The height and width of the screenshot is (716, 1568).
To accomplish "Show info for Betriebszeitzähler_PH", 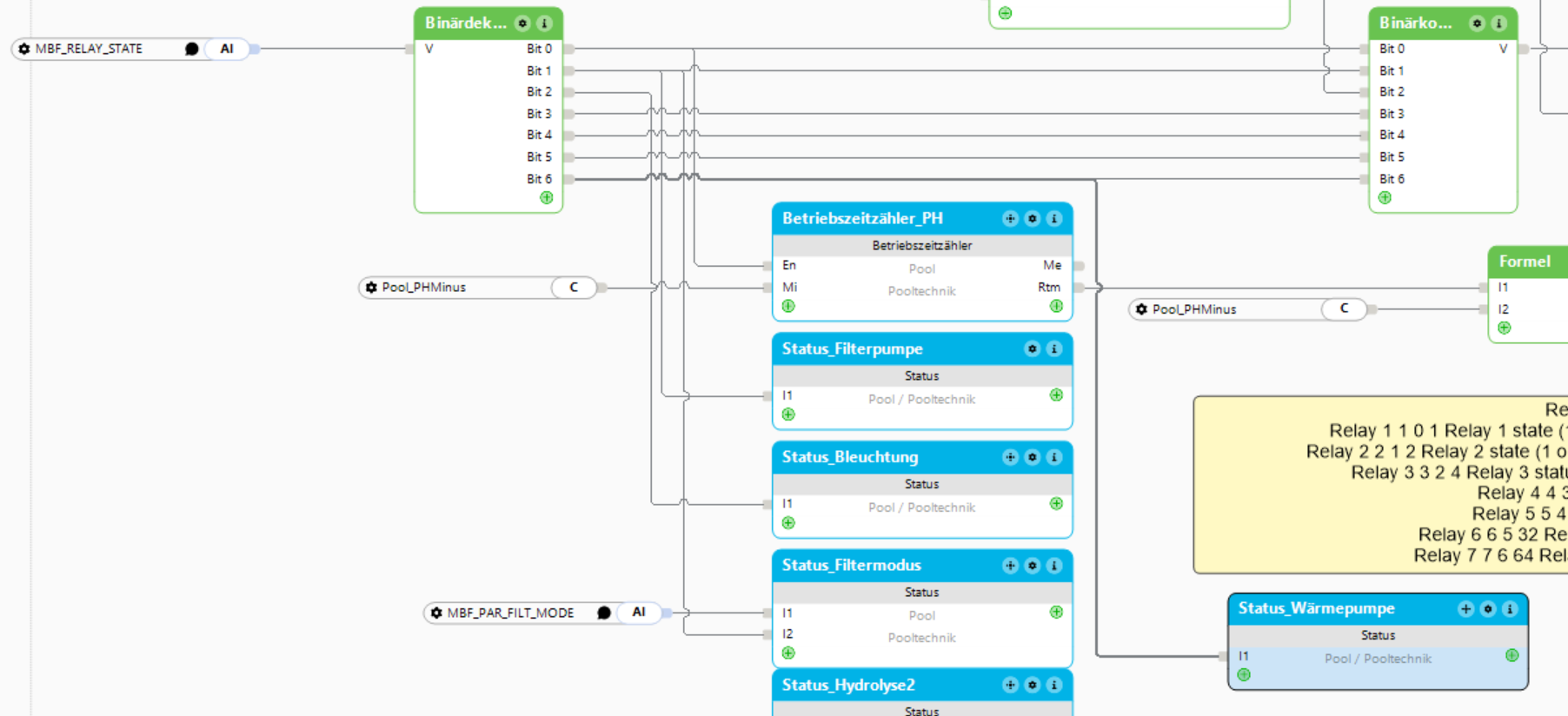I will [1054, 219].
